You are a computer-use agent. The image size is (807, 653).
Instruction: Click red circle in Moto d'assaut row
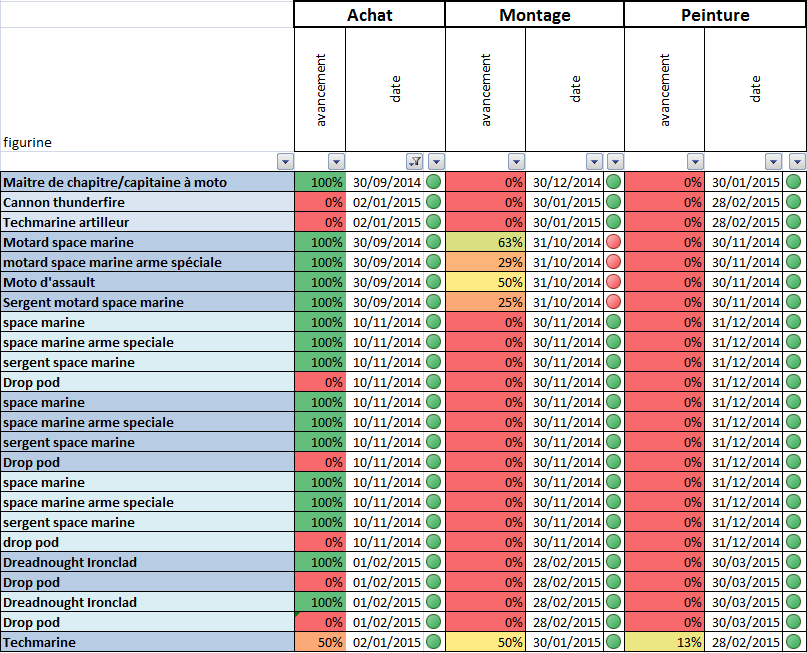coord(613,282)
